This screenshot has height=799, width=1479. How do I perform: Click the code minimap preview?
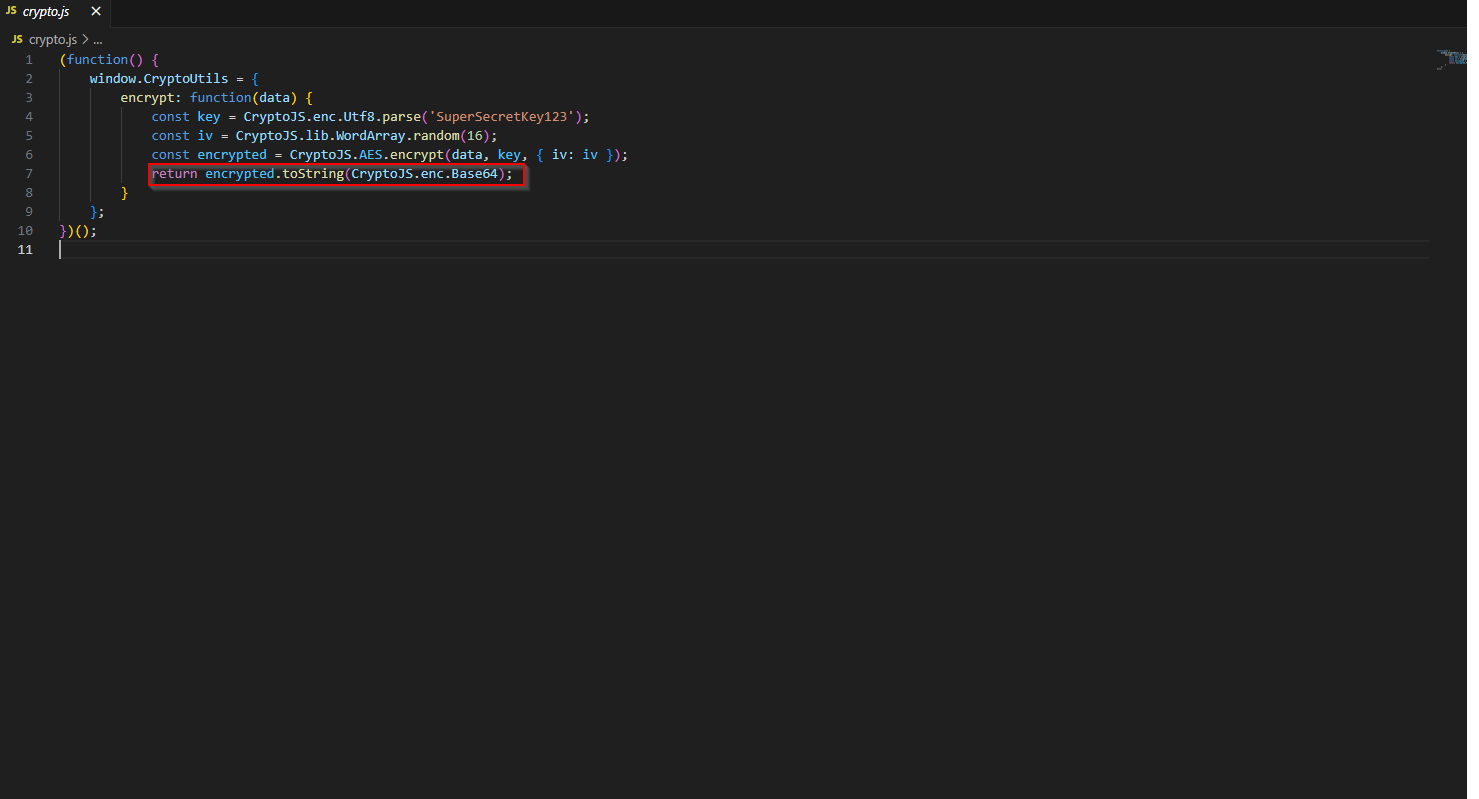coord(1451,59)
